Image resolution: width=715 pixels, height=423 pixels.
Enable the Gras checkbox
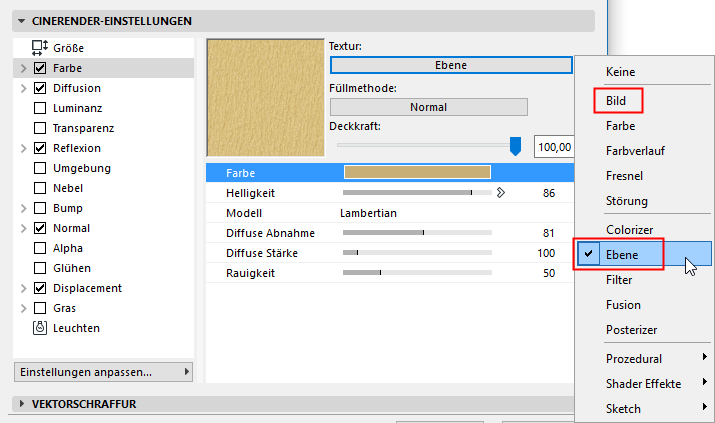click(40, 308)
